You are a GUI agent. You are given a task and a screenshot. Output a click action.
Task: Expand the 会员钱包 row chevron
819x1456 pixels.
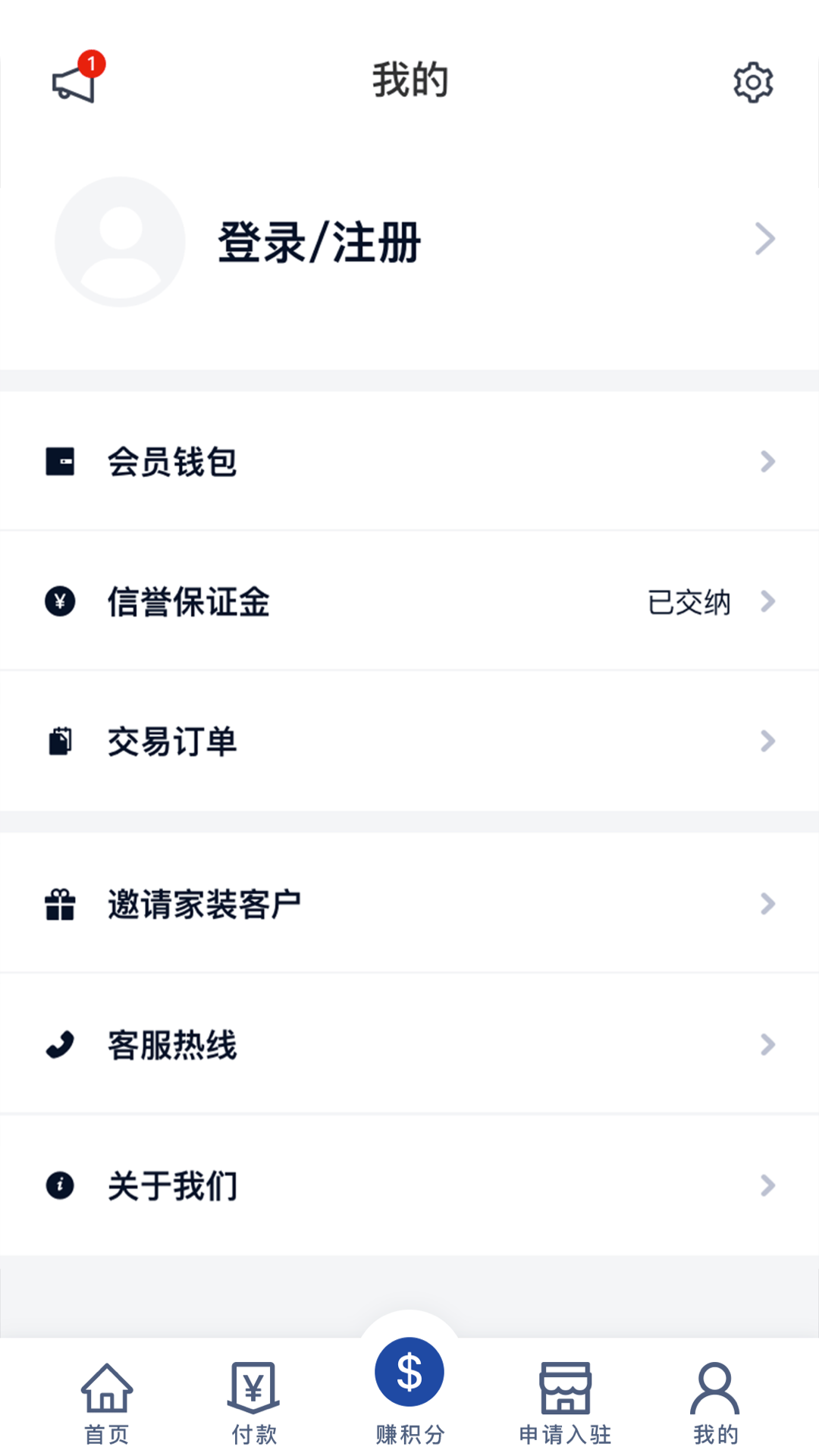(767, 461)
